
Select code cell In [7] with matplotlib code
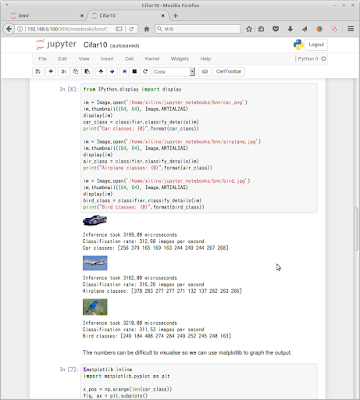coord(199,382)
